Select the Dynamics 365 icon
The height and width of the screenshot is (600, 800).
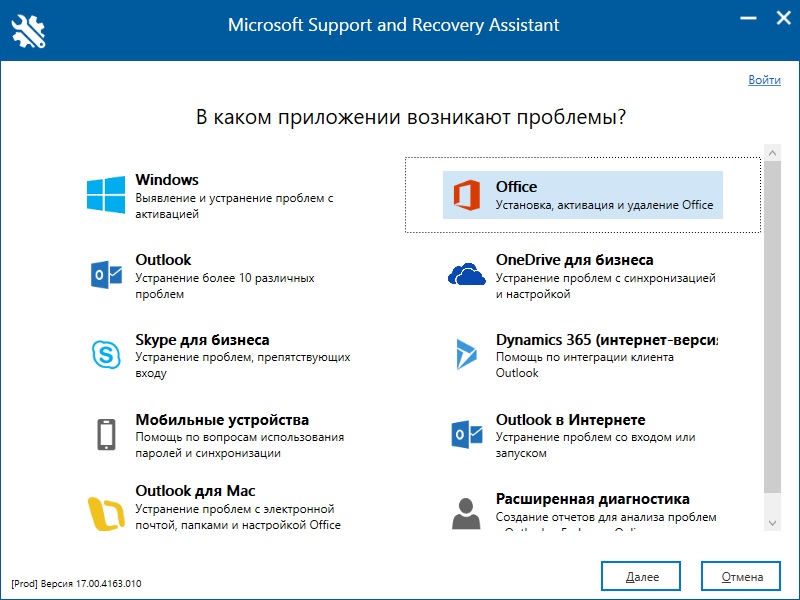[466, 354]
